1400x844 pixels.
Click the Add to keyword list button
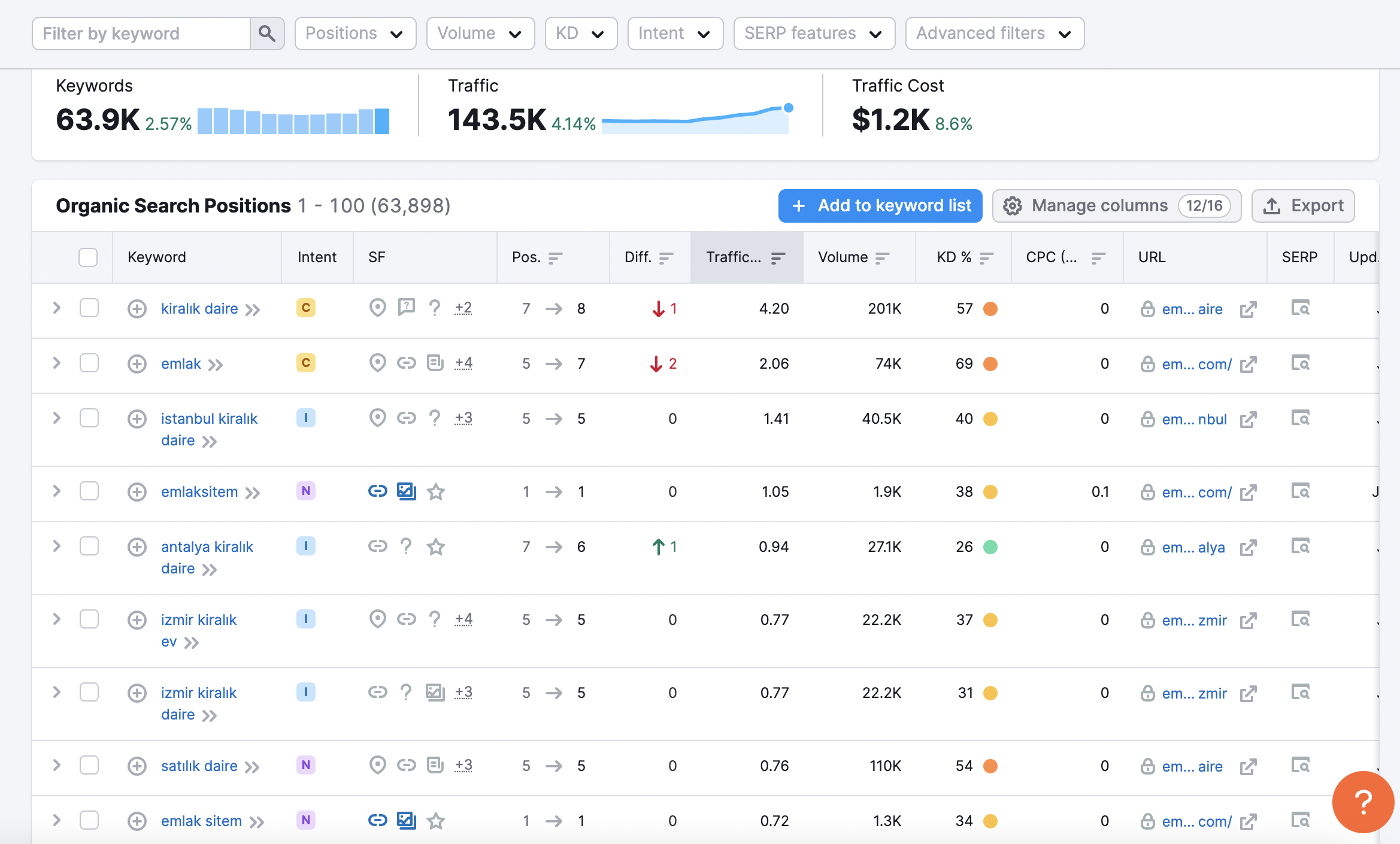point(880,206)
